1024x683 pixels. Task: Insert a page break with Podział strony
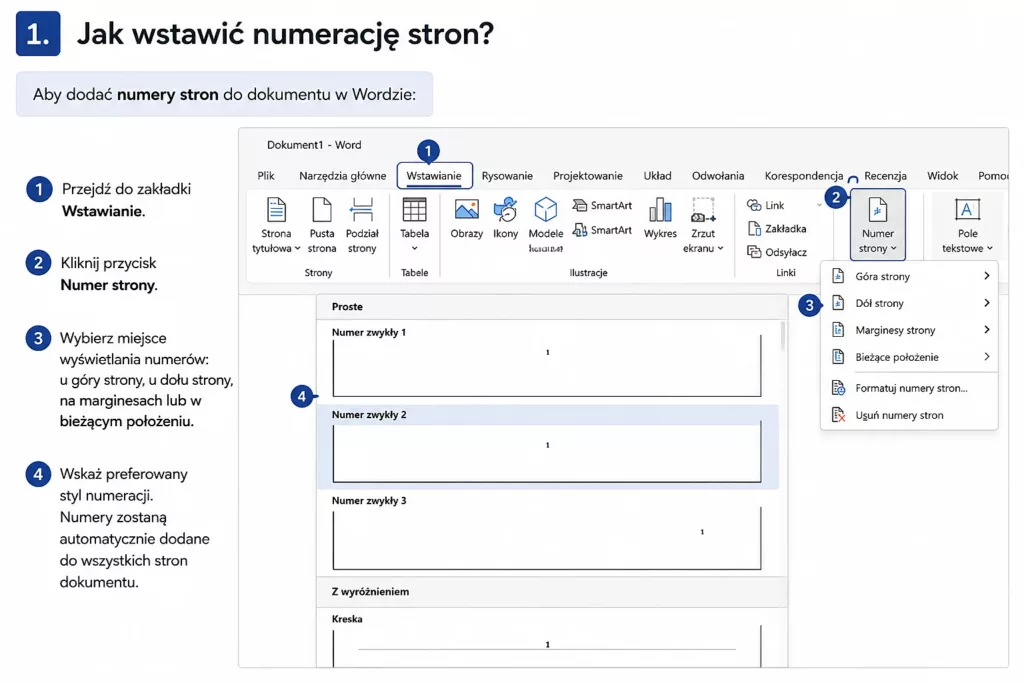(x=362, y=225)
